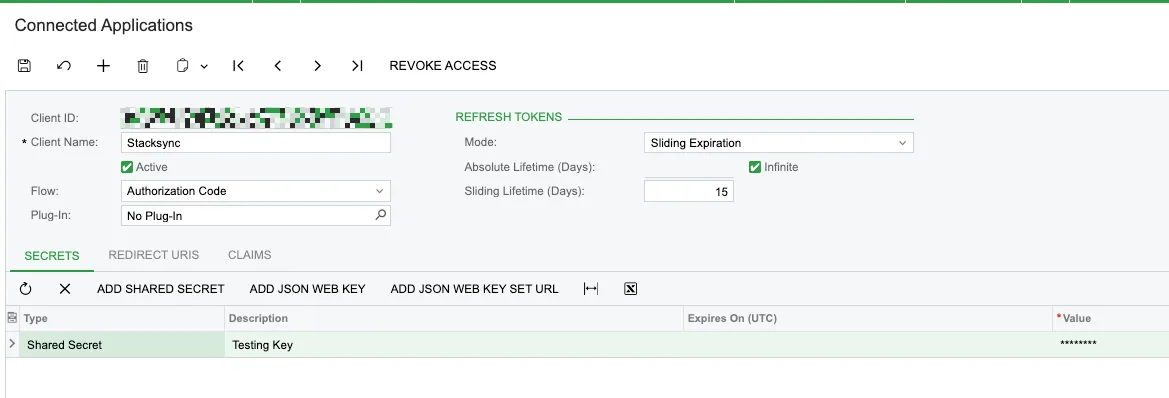The height and width of the screenshot is (398, 1169).
Task: Add a new record with plus icon
Action: pos(104,66)
